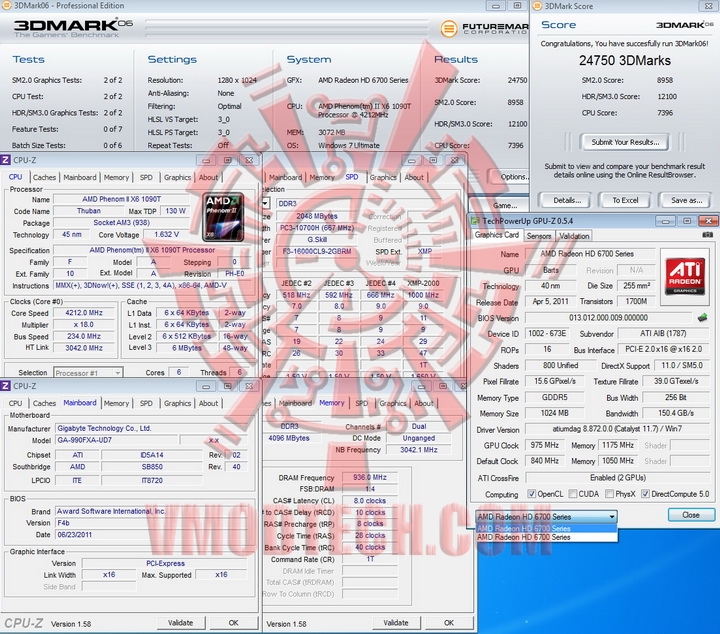Click the NB Frequency 3042.1 MHz value
Screen dimensions: 720x634
(x=418, y=450)
